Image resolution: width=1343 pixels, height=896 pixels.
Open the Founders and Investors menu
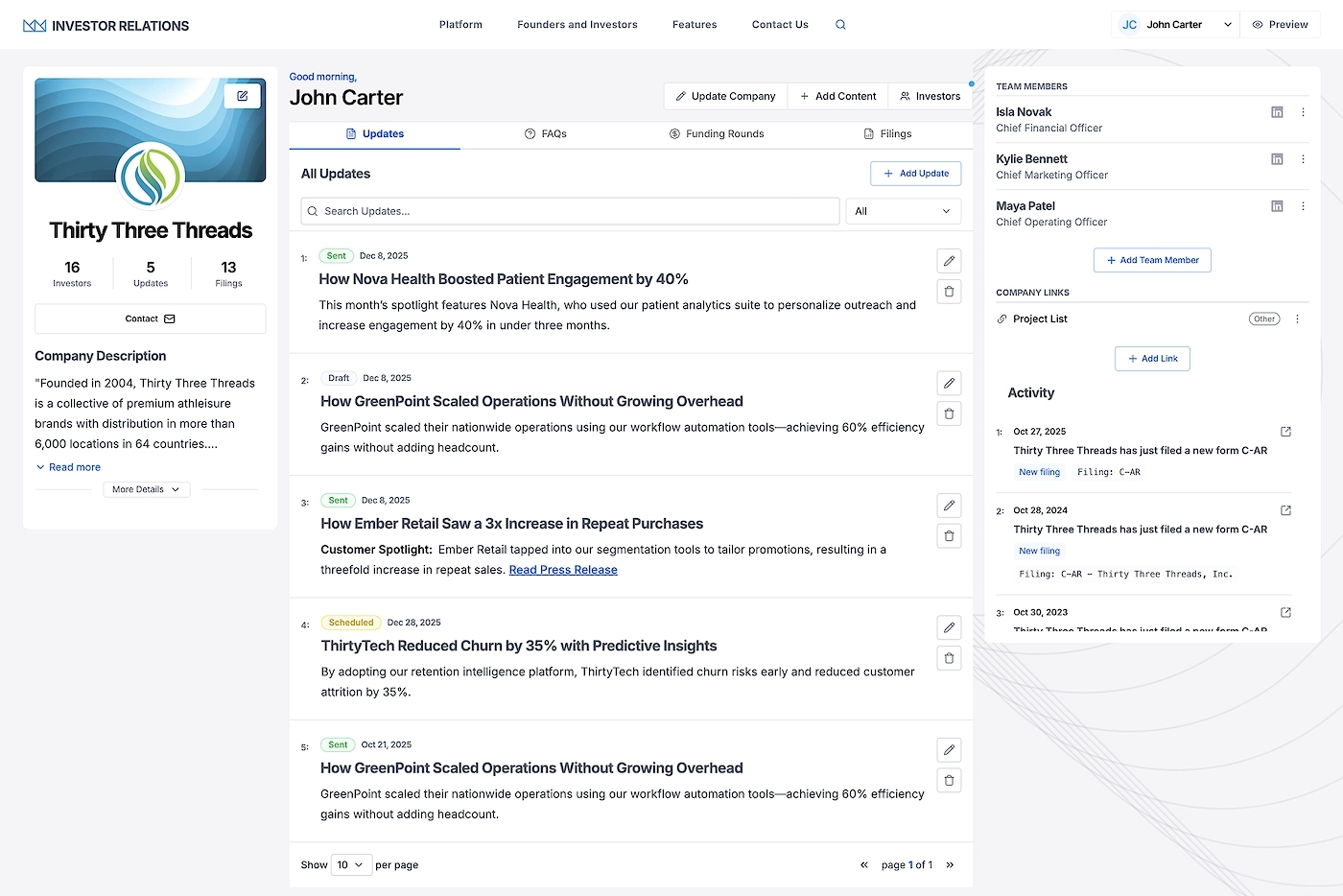coord(577,24)
